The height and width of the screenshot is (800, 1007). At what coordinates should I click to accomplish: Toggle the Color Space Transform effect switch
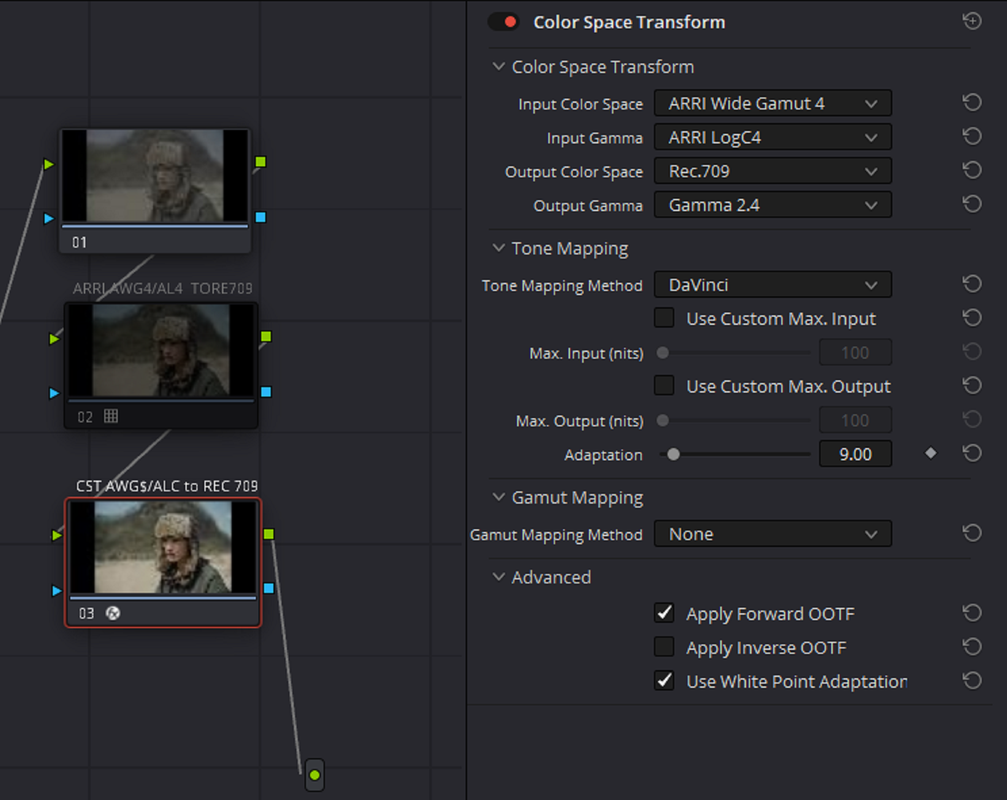(504, 22)
